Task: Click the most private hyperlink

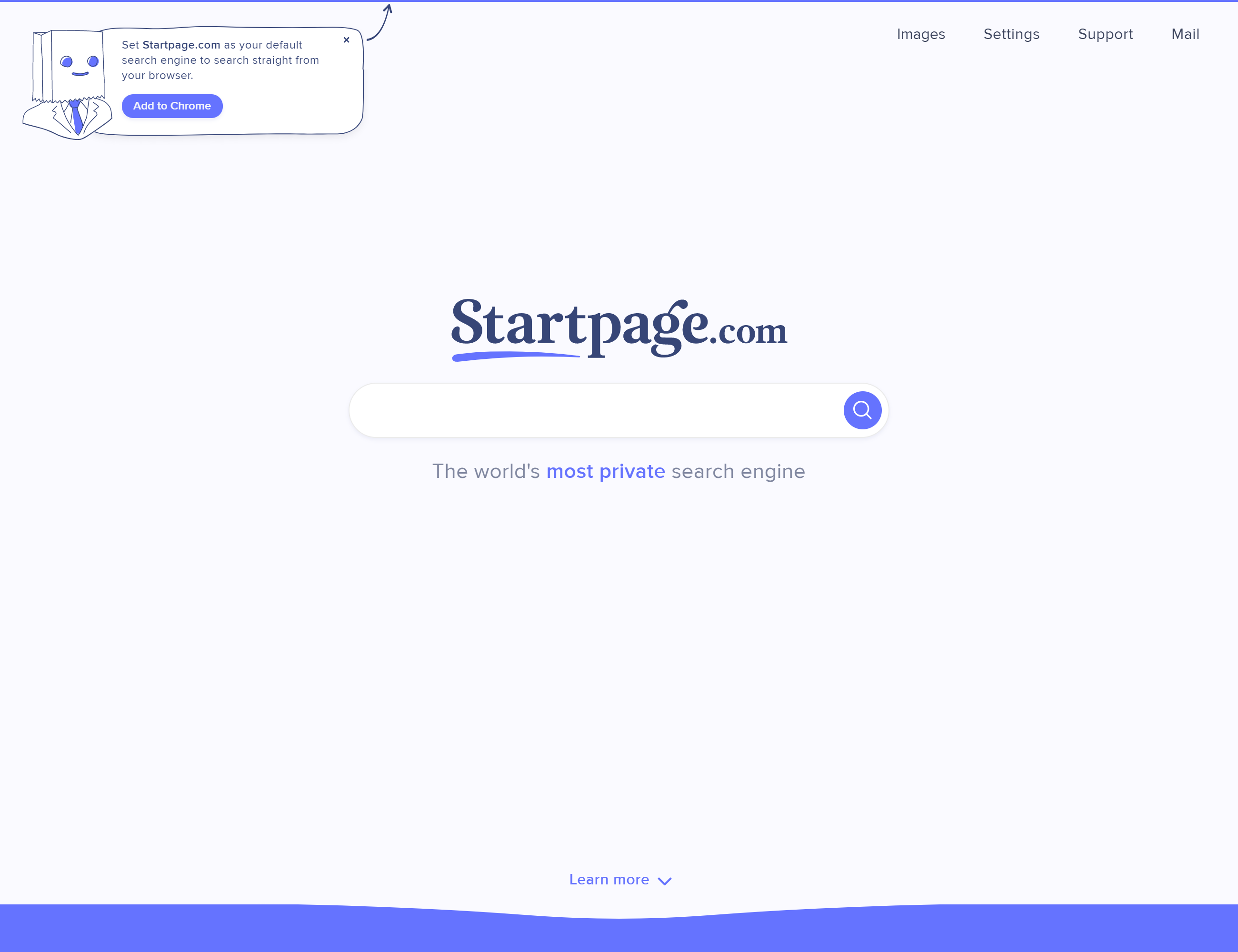Action: pos(605,471)
